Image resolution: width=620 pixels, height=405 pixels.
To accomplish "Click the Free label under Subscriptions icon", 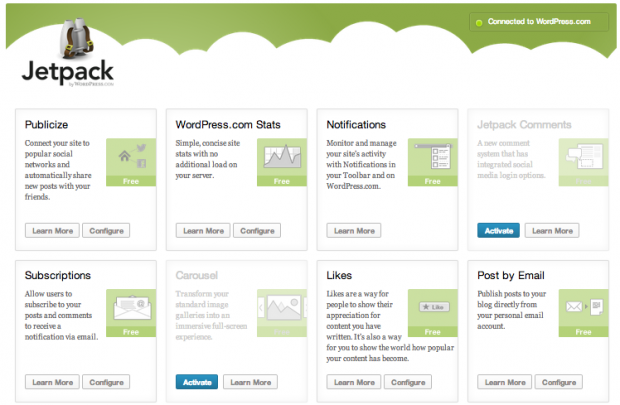I will pos(131,332).
